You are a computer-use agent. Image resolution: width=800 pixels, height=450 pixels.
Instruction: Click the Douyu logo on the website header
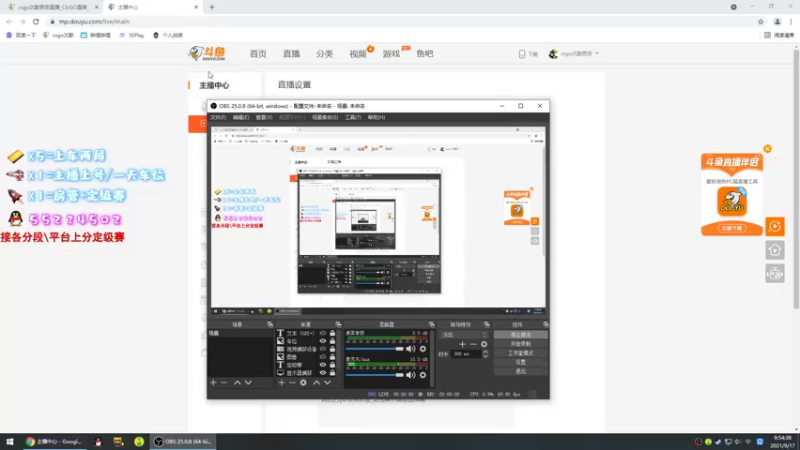[x=207, y=53]
